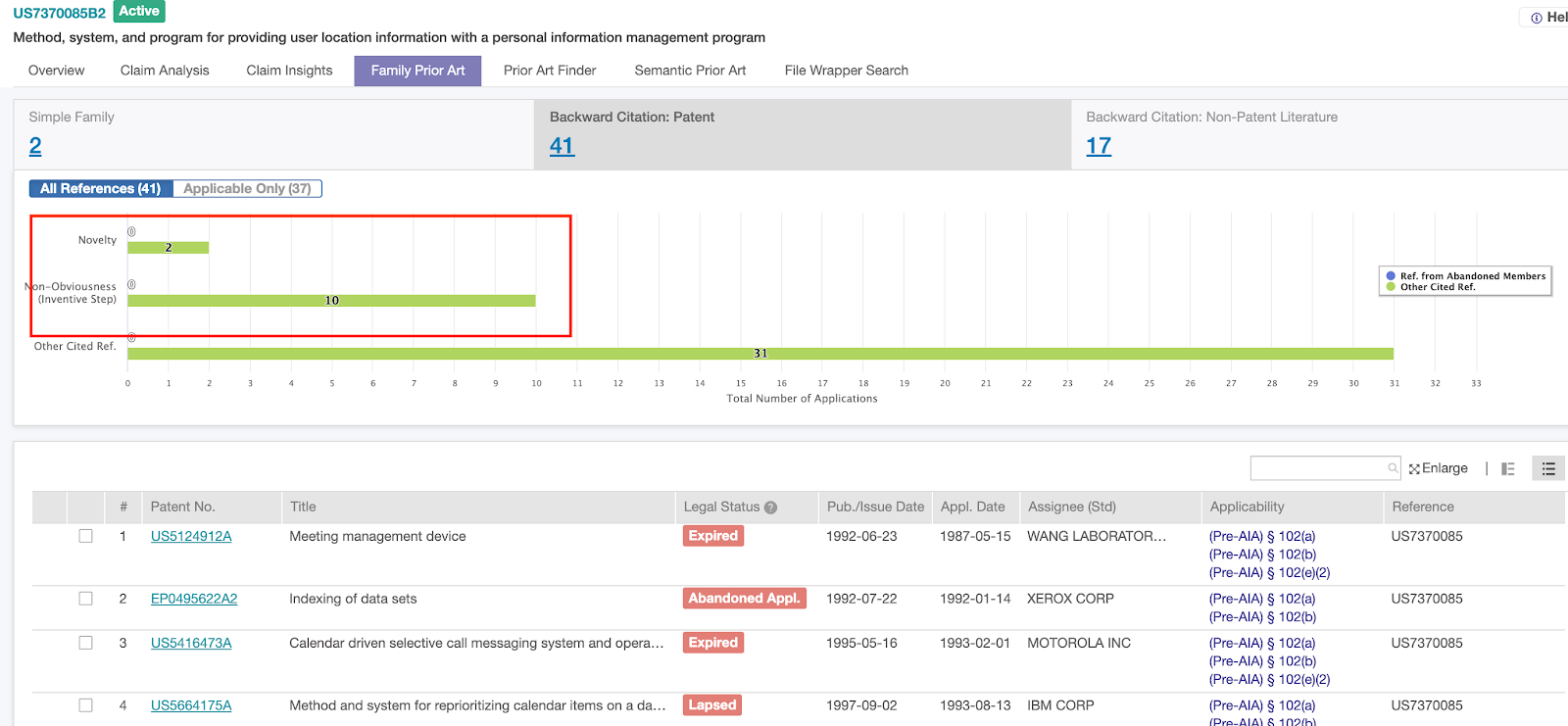
Task: Click the Patent No. column header
Action: tap(182, 507)
